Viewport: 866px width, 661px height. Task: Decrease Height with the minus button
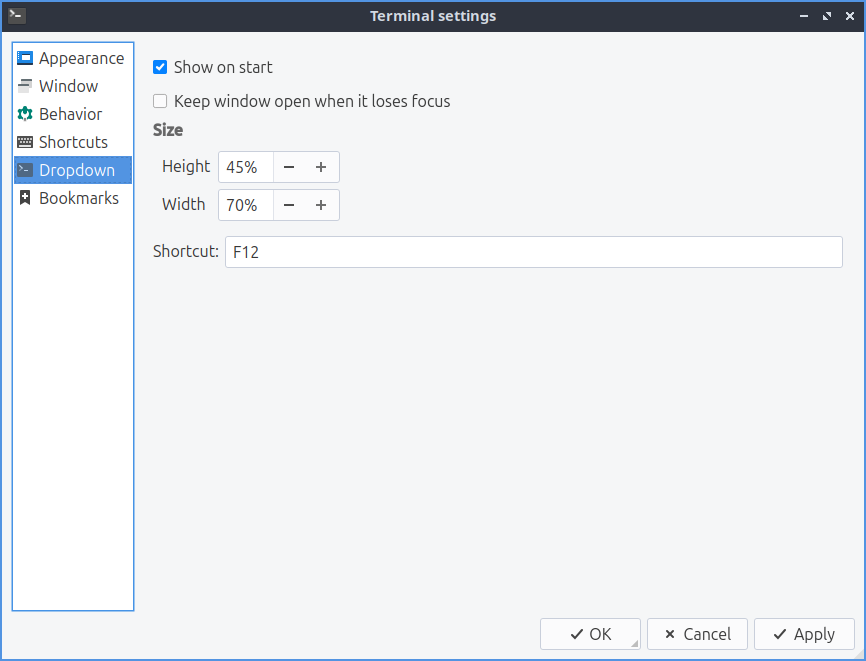pos(289,167)
